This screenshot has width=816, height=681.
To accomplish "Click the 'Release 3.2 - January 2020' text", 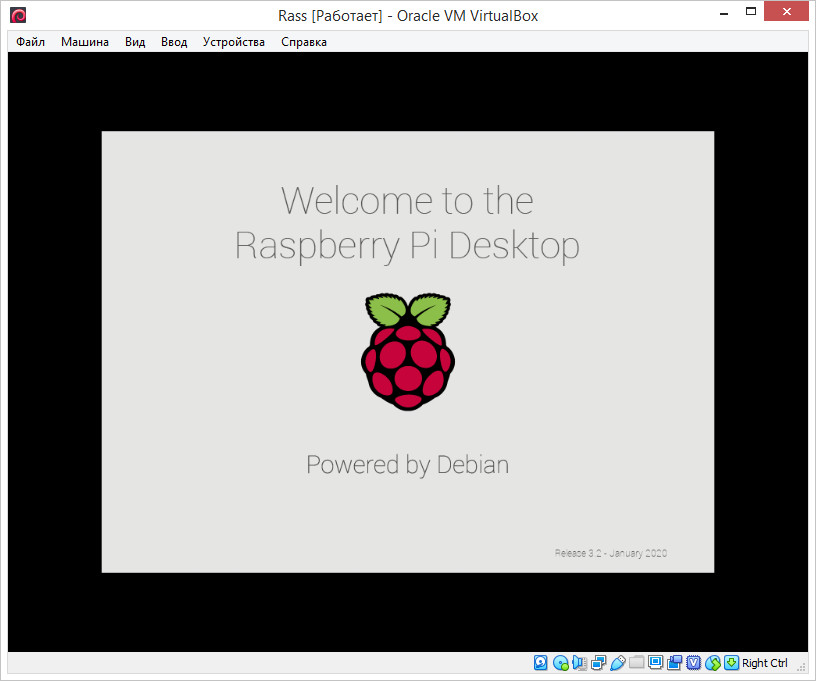I will coord(611,553).
